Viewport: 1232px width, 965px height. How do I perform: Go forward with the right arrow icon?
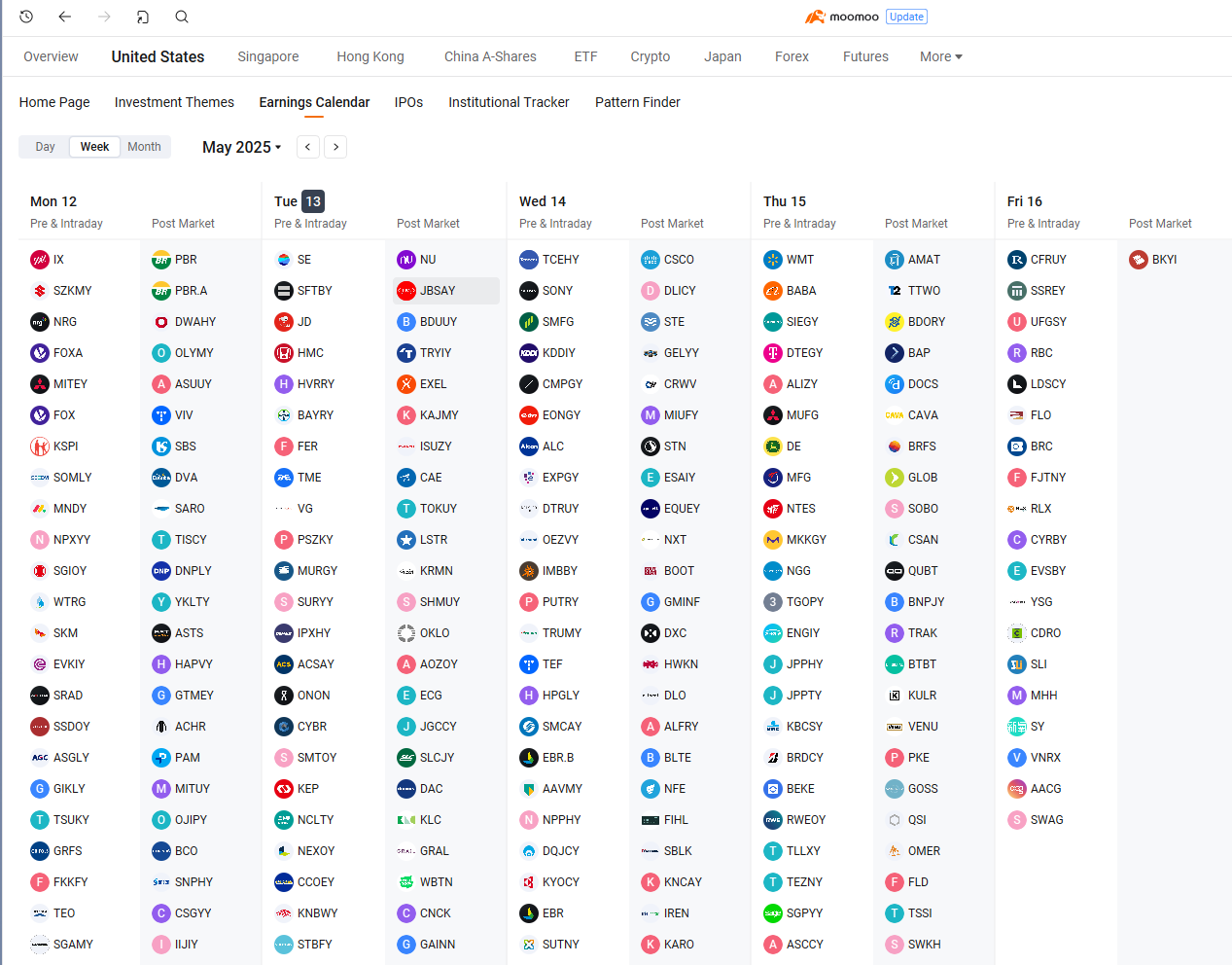point(104,17)
